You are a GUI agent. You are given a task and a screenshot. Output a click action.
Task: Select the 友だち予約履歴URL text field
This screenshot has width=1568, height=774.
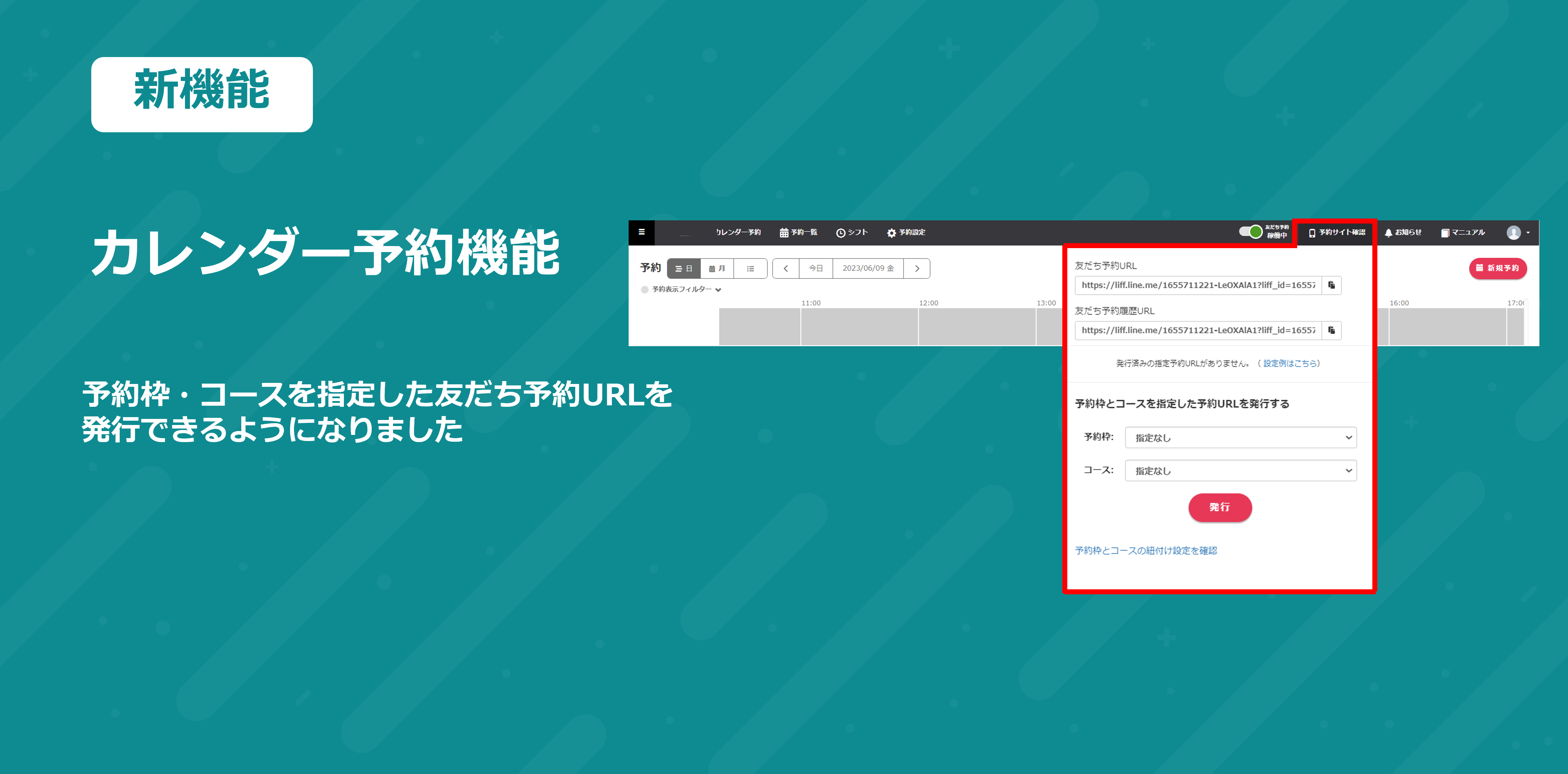coord(1198,330)
